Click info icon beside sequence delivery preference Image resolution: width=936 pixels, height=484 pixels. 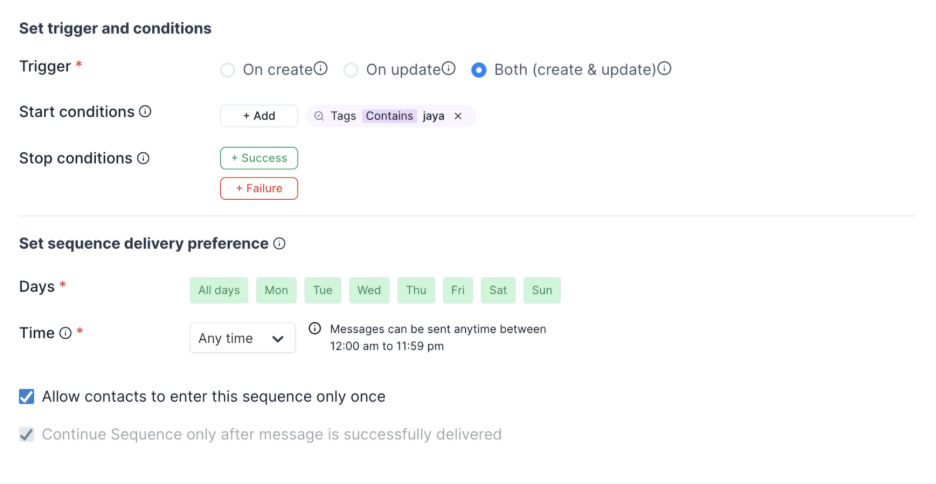279,243
